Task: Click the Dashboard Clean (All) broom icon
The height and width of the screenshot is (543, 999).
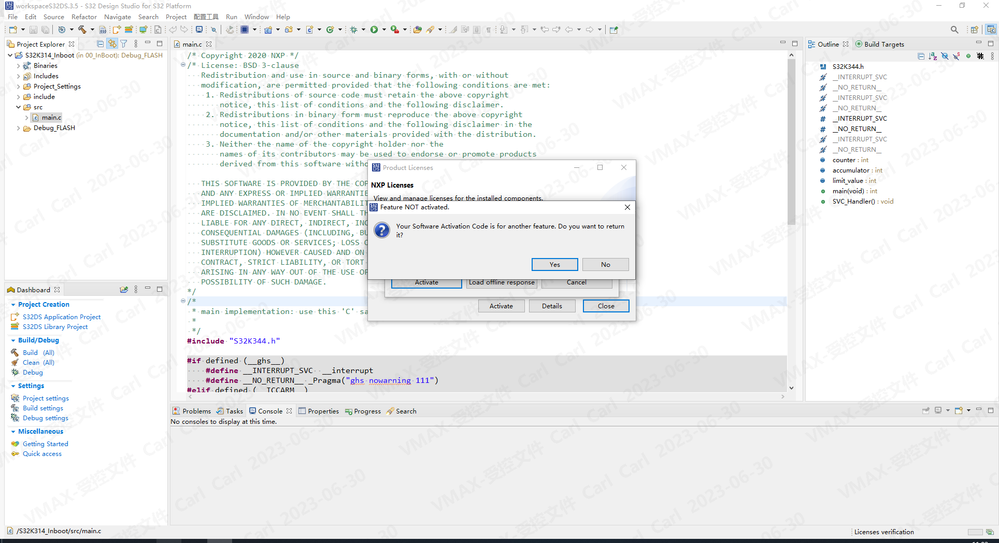Action: 15,362
